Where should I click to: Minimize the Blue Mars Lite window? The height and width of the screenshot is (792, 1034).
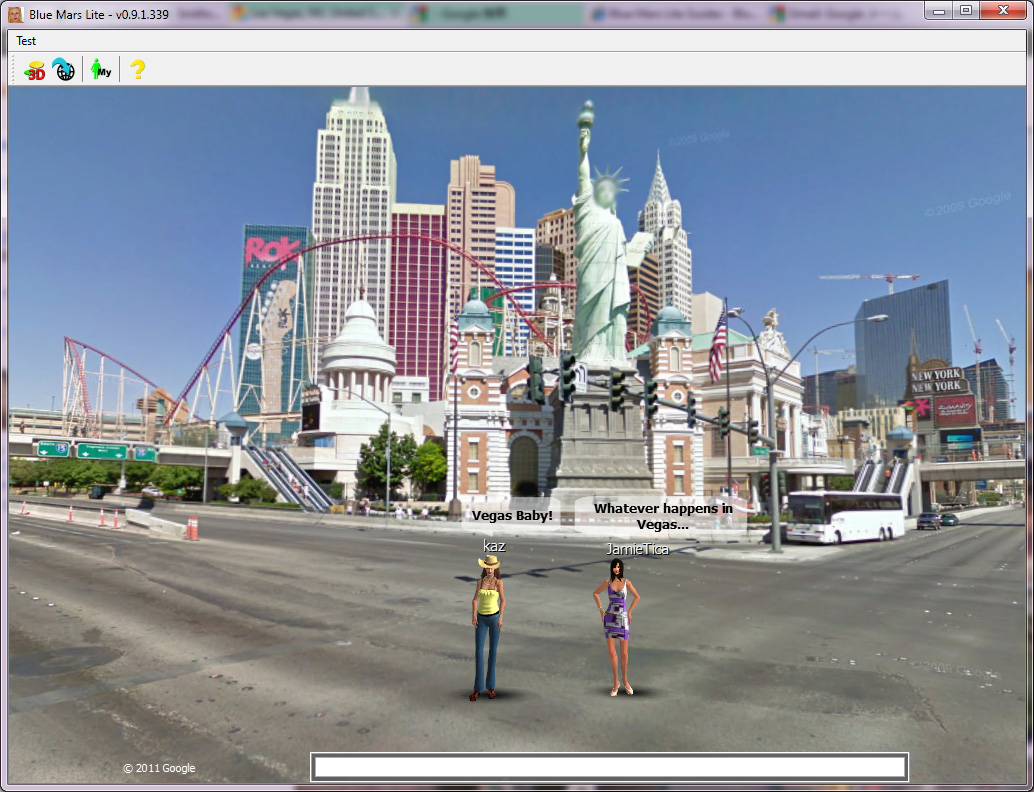point(938,11)
